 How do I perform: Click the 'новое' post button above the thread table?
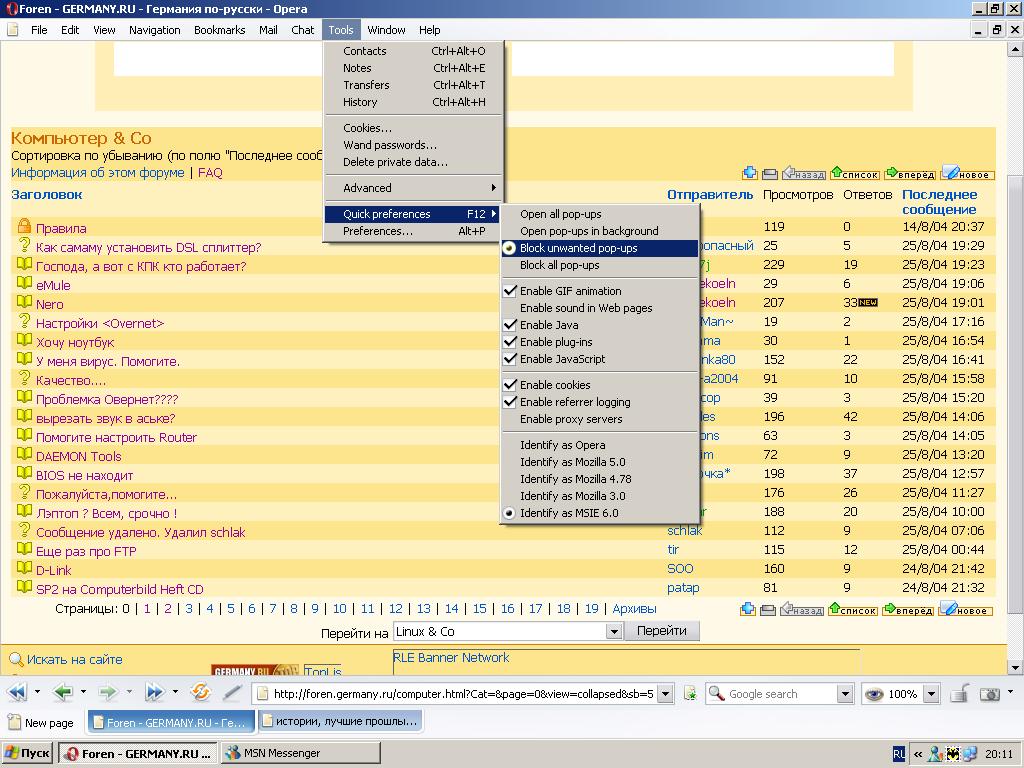968,172
